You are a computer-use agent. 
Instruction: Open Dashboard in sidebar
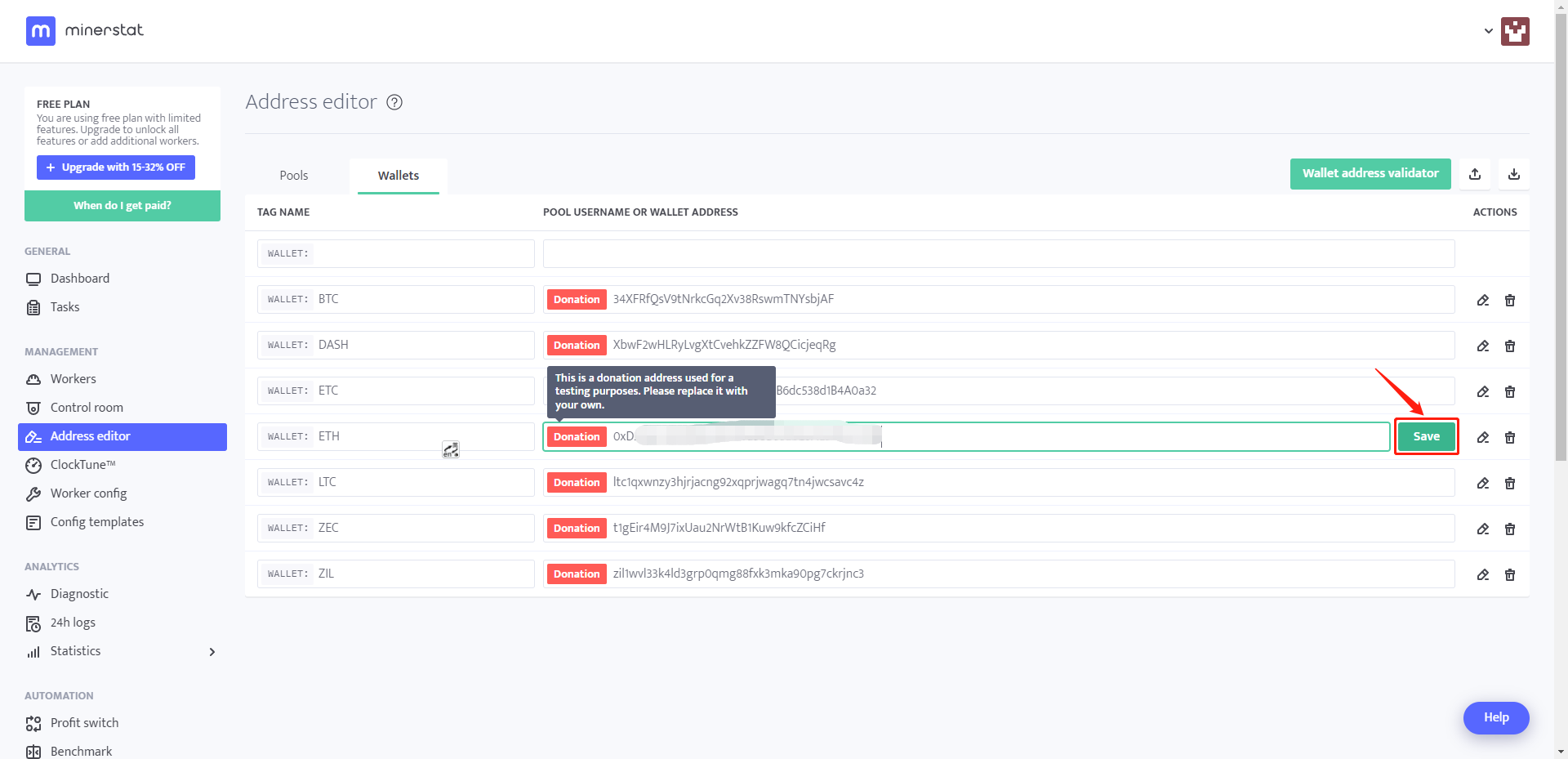80,279
